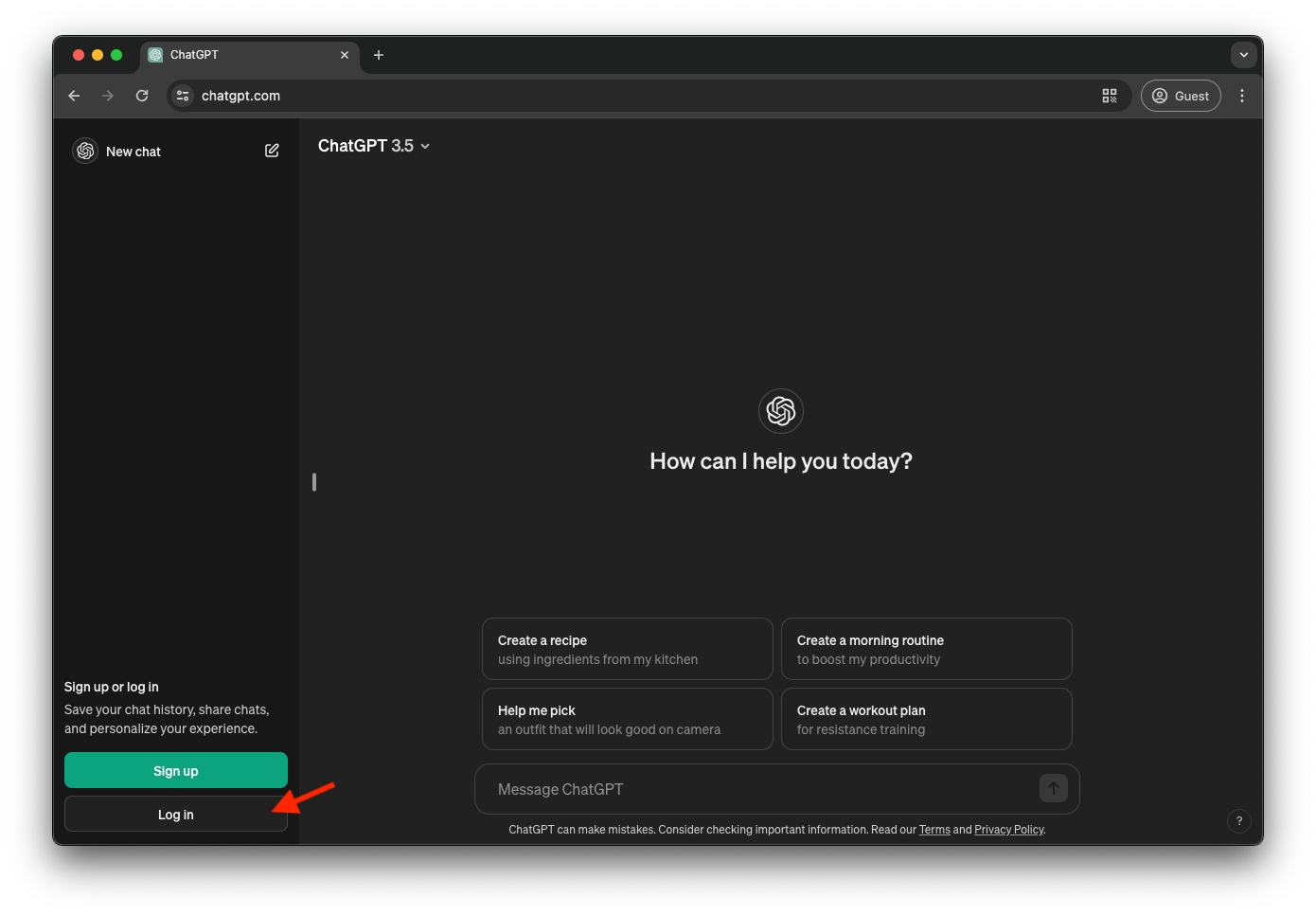Screen dimensions: 1316x915
Task: Open the tab search dropdown arrow
Action: point(1243,55)
